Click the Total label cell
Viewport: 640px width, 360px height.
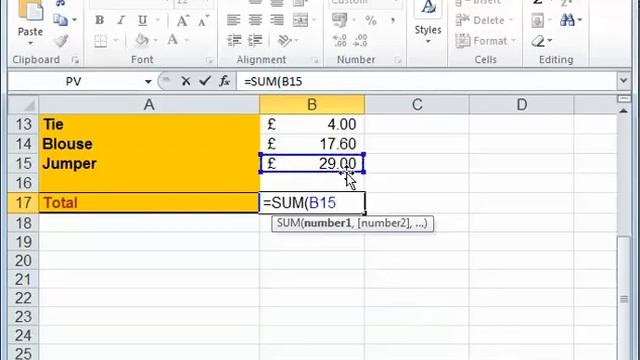(x=149, y=202)
